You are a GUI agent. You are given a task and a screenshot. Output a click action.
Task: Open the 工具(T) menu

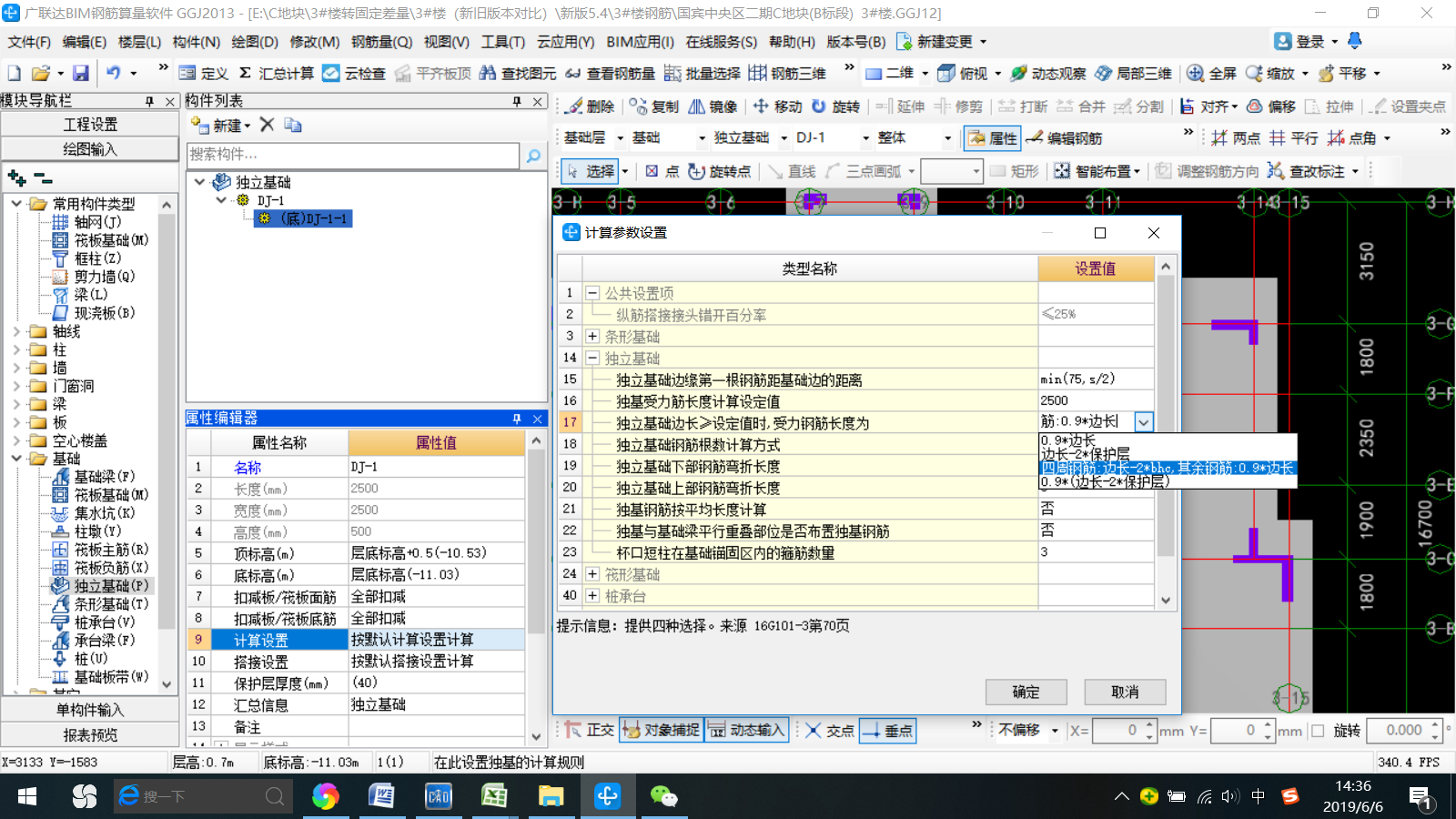503,42
